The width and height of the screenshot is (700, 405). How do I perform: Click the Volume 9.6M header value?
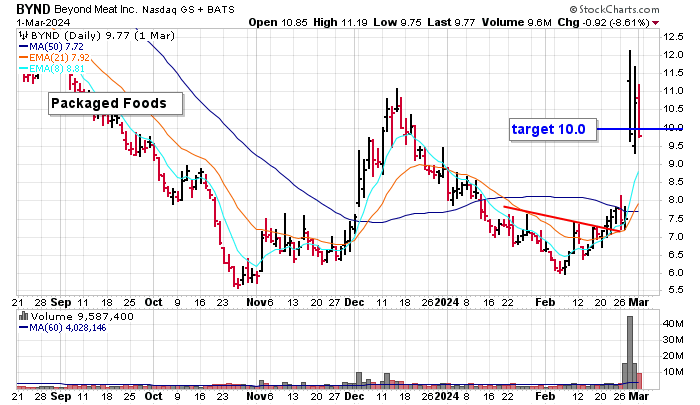(517, 22)
